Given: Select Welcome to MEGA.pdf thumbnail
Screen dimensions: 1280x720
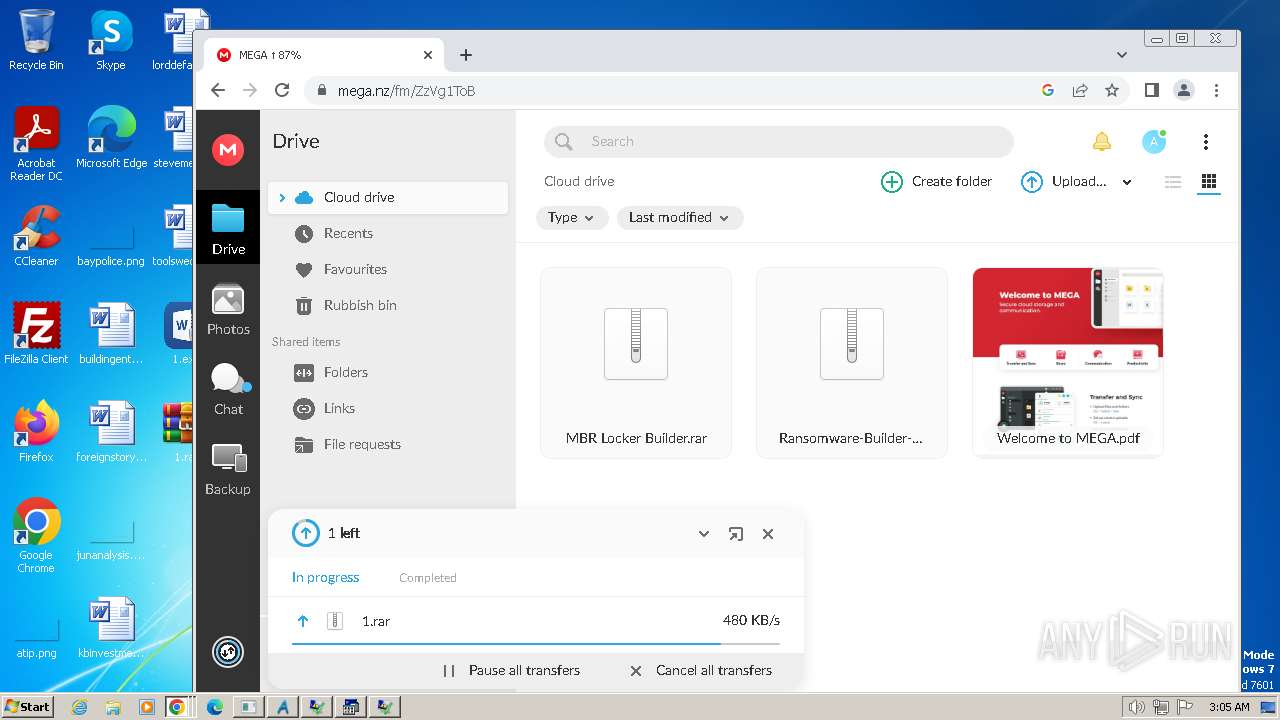Looking at the screenshot, I should 1068,363.
